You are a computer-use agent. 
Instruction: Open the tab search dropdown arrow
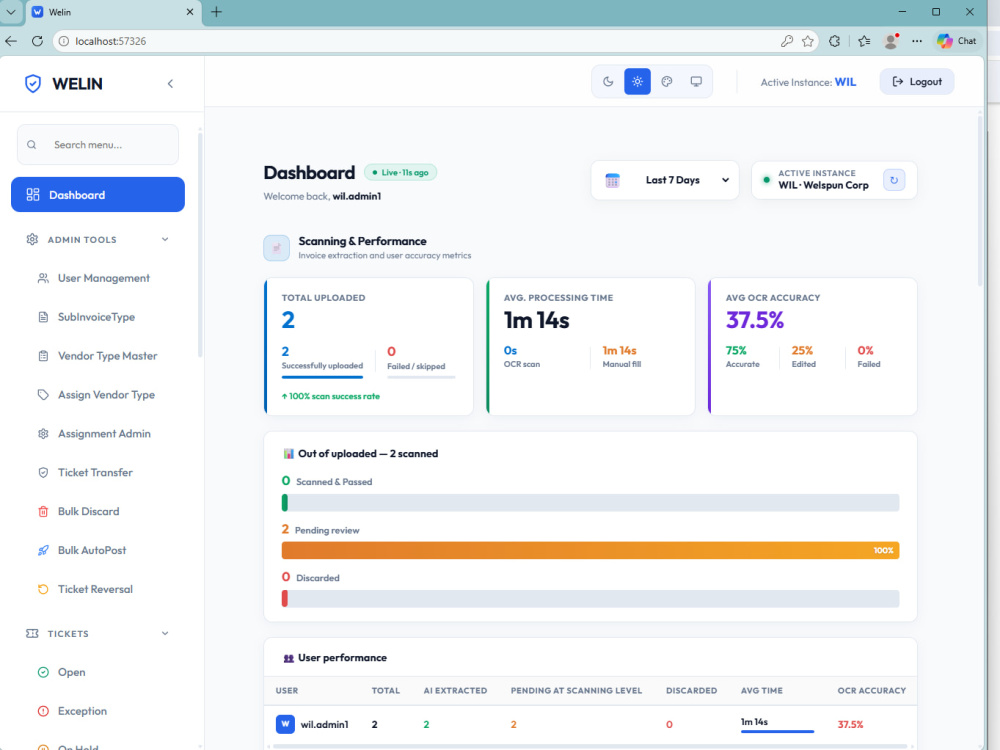[x=11, y=12]
